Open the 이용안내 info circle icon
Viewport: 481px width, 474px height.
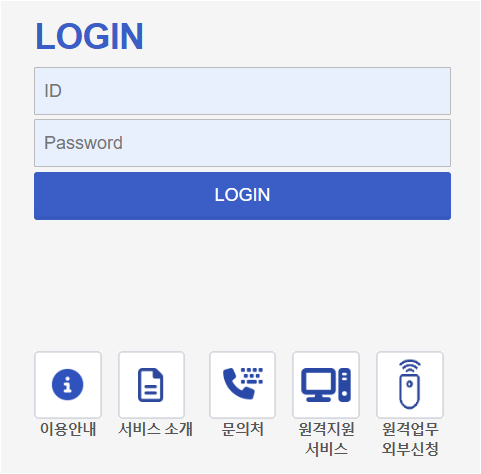tap(68, 385)
